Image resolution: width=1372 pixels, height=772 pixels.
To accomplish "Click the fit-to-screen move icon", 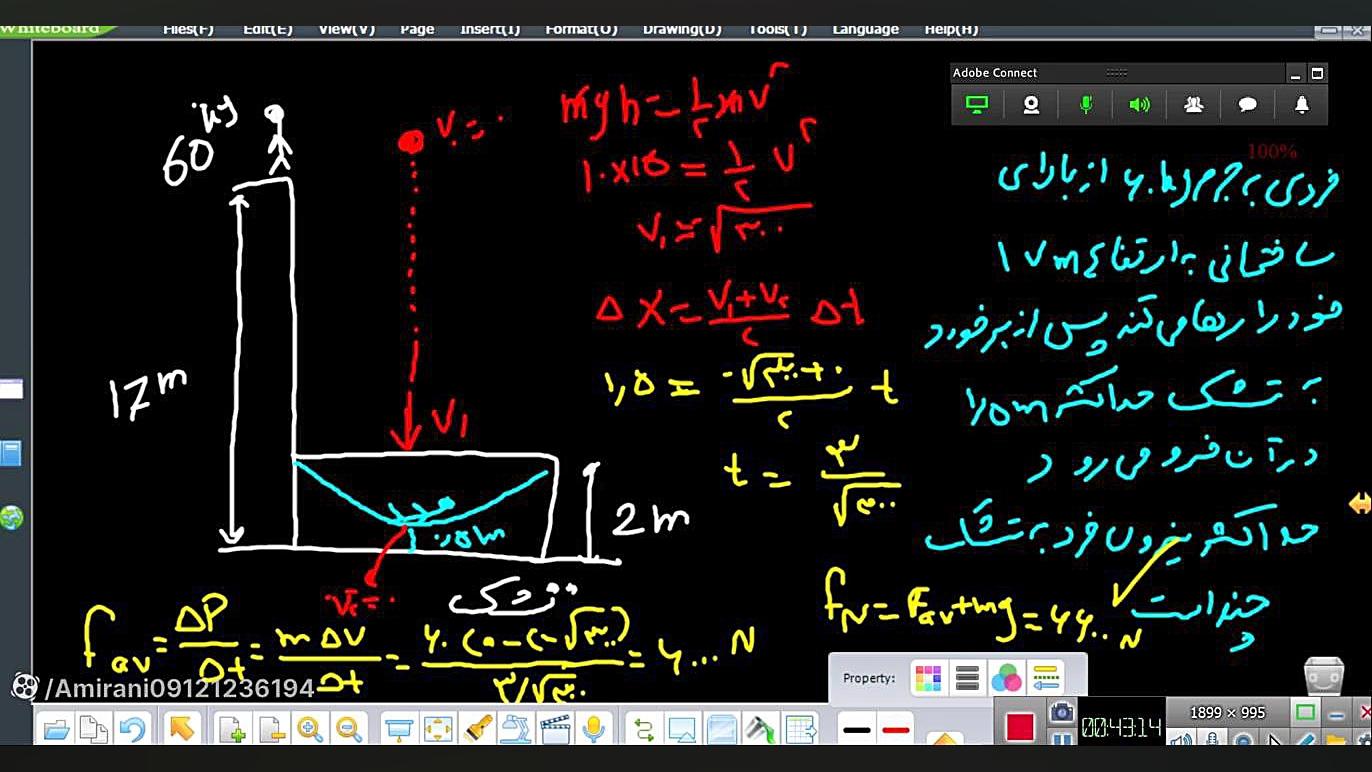I will point(437,730).
